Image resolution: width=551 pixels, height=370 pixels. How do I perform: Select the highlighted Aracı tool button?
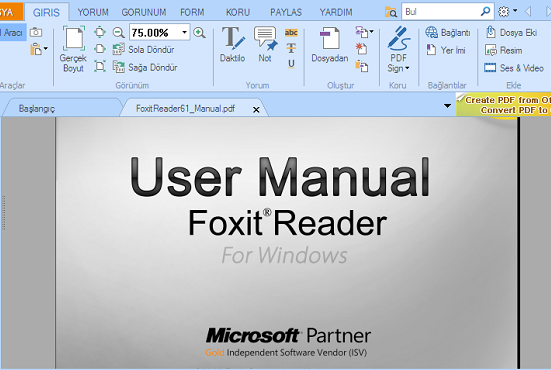click(13, 33)
